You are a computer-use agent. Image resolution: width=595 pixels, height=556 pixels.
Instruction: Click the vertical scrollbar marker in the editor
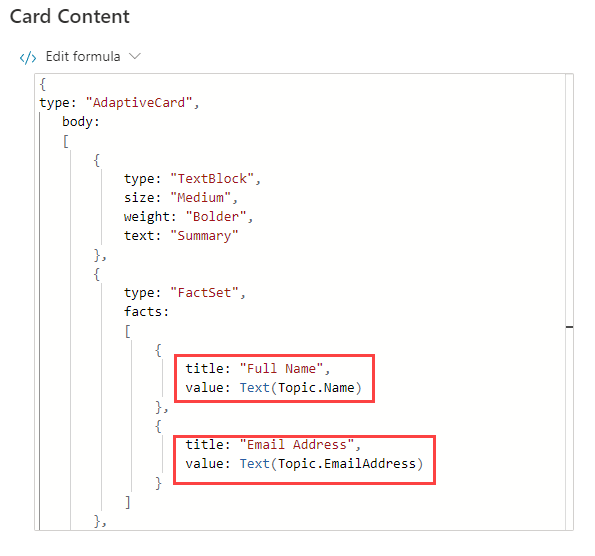569,327
